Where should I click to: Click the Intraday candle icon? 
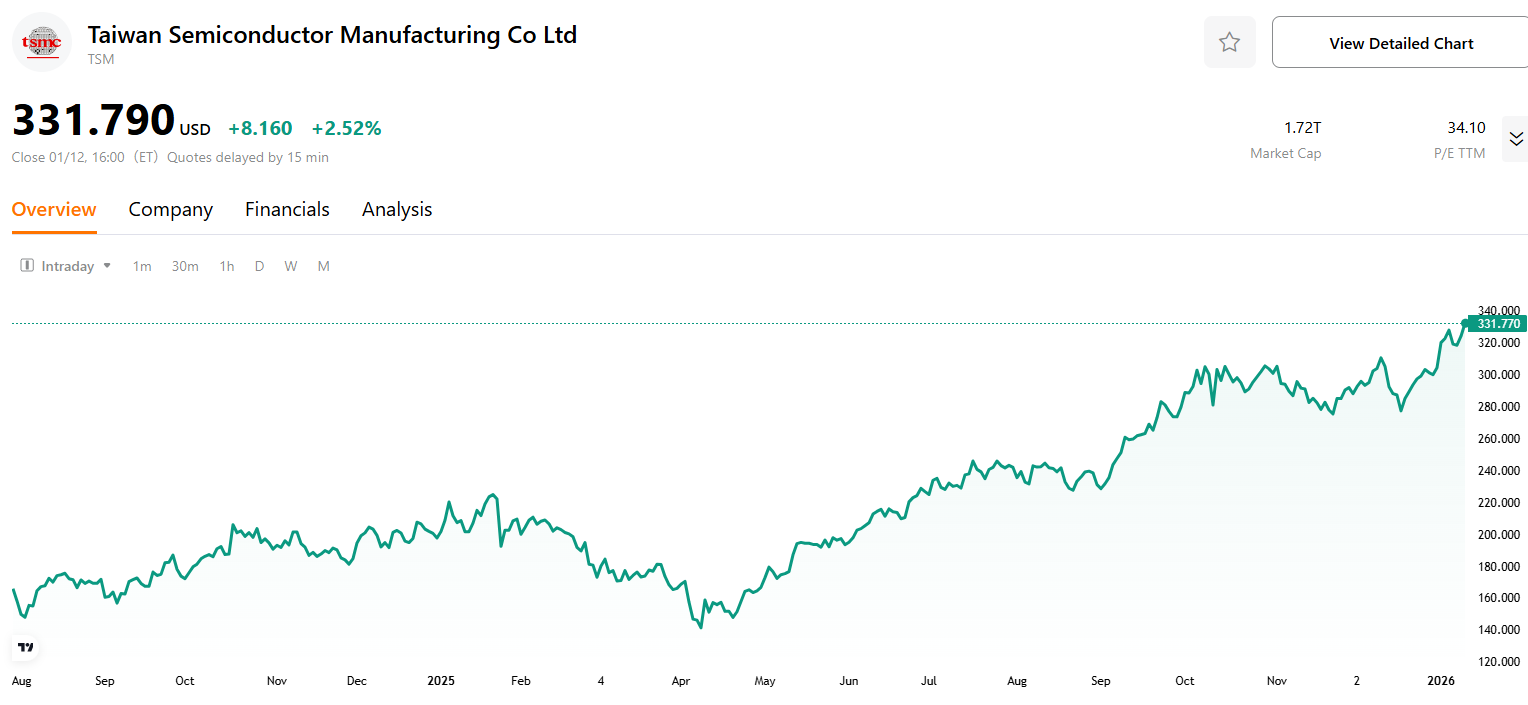[27, 266]
